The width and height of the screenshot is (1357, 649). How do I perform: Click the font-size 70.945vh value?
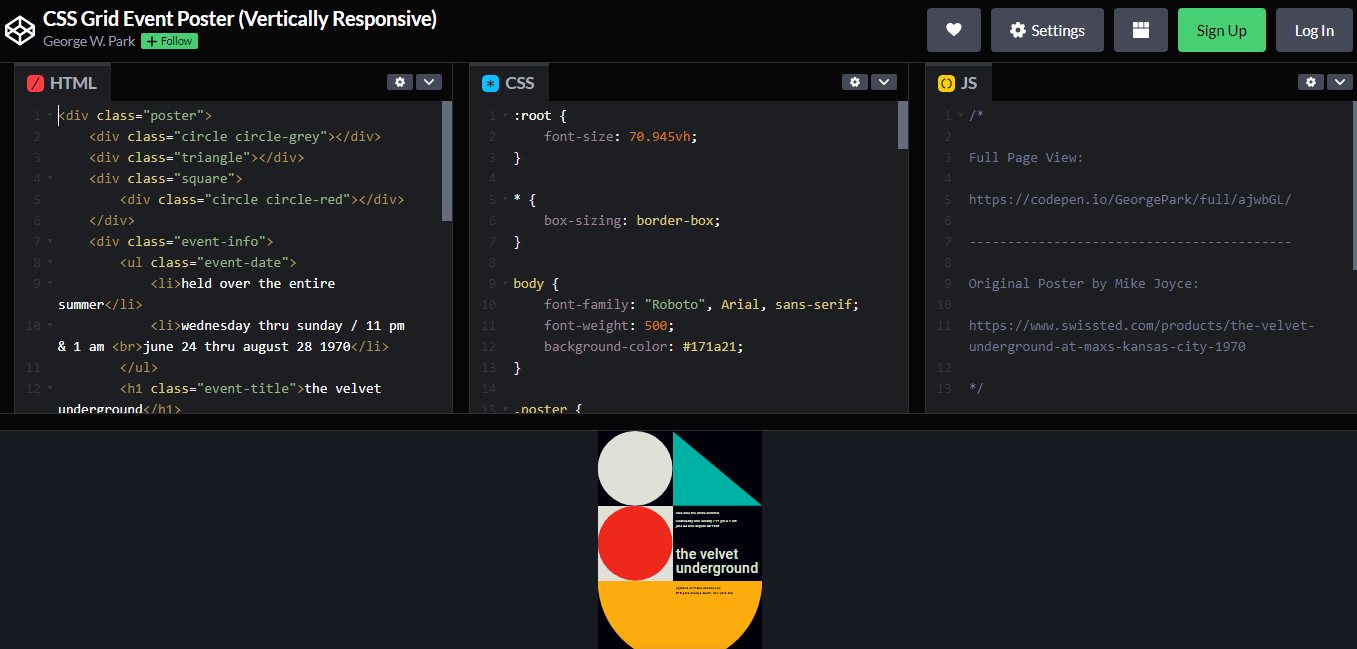point(659,137)
